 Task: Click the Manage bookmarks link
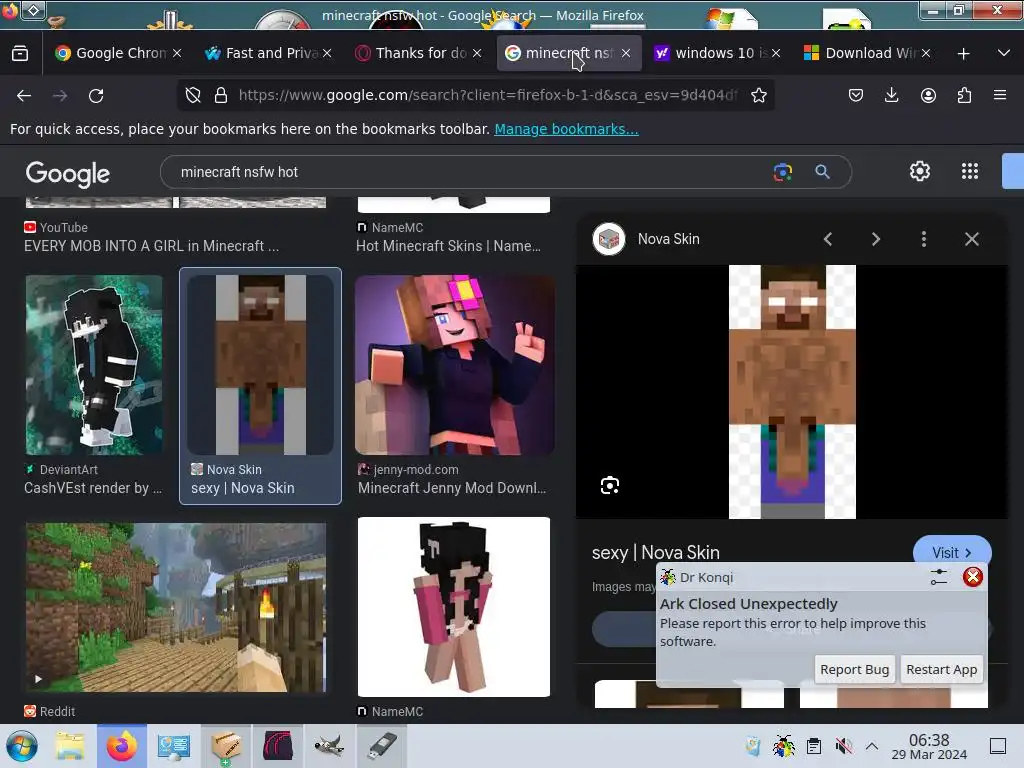[x=566, y=129]
